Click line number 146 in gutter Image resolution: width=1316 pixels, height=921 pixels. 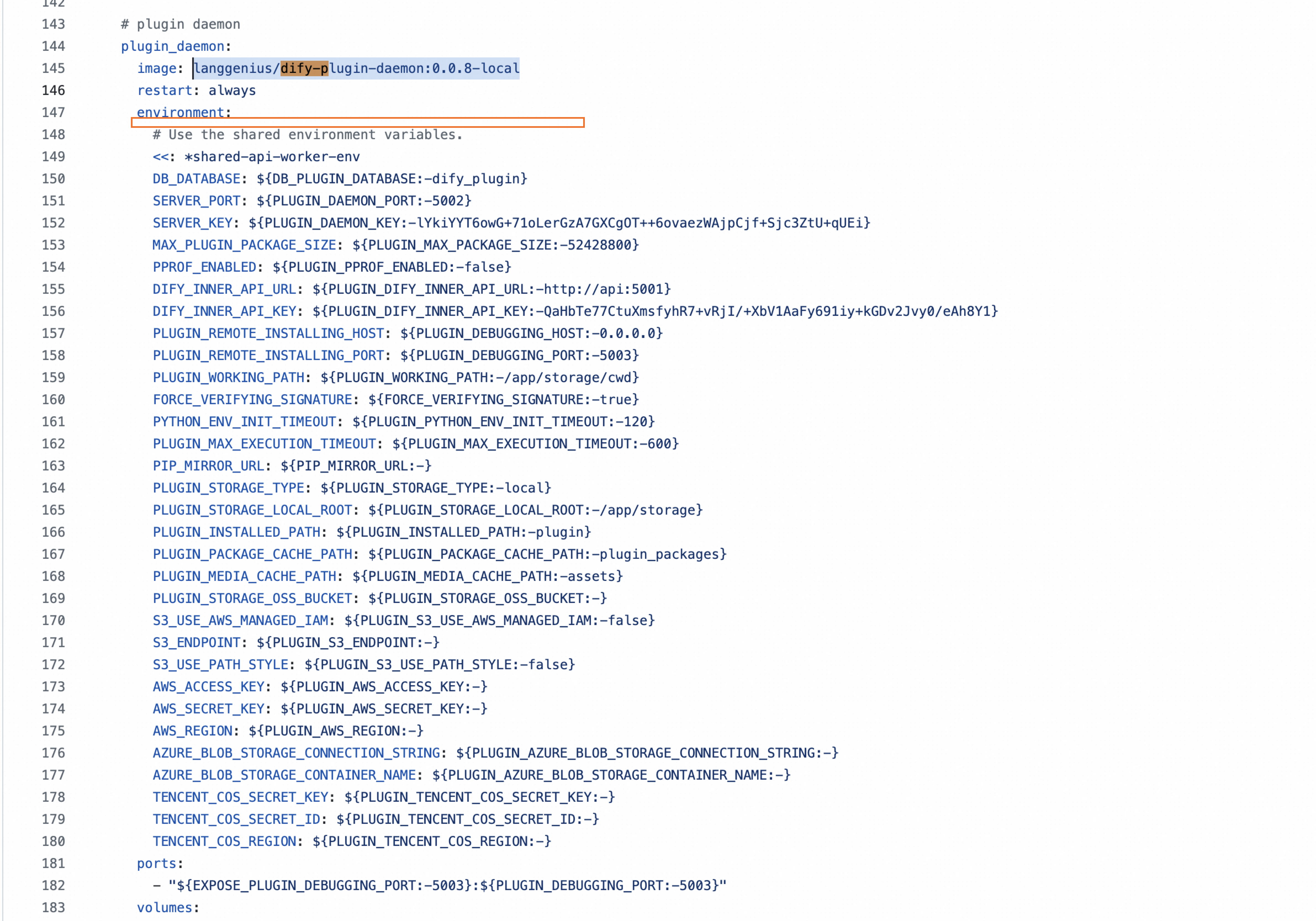(x=53, y=91)
